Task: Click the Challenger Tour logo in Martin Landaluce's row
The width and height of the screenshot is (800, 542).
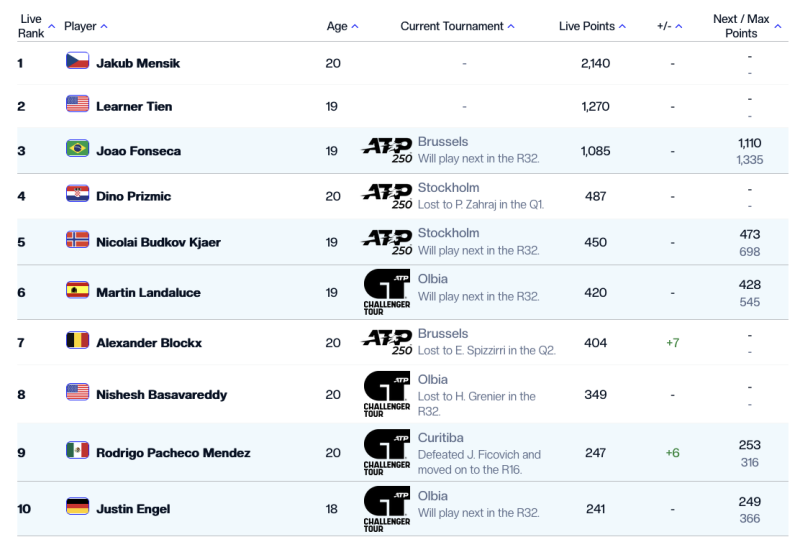Action: pyautogui.click(x=387, y=292)
